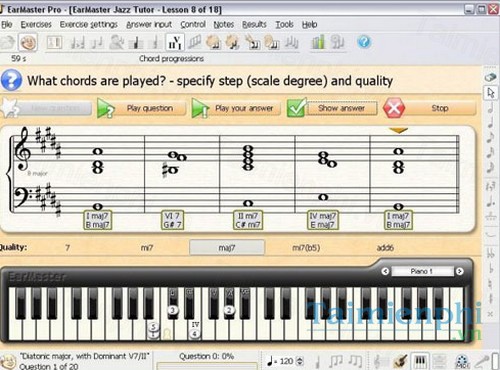Click the IV maj7 E maj7 chord label
The width and height of the screenshot is (500, 370).
(x=323, y=220)
